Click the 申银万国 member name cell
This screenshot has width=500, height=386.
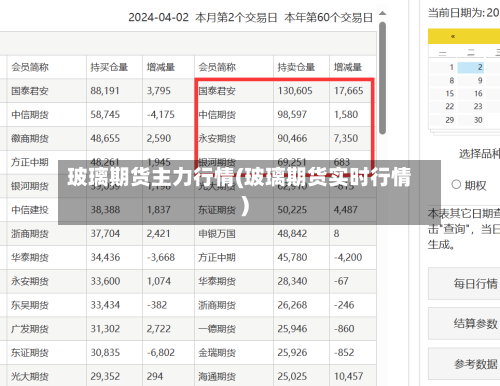click(234, 234)
